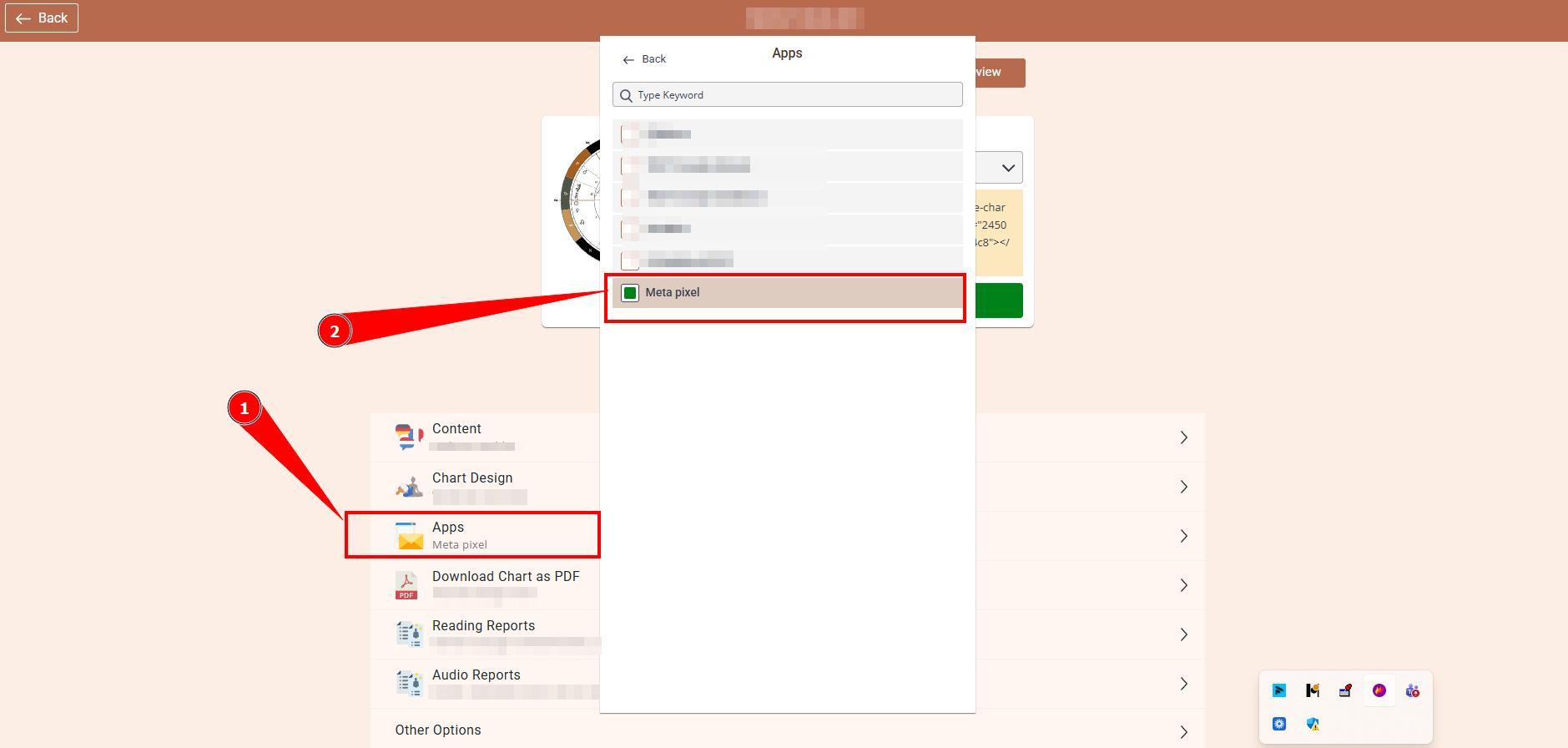Open the Other Options menu item

click(x=438, y=730)
